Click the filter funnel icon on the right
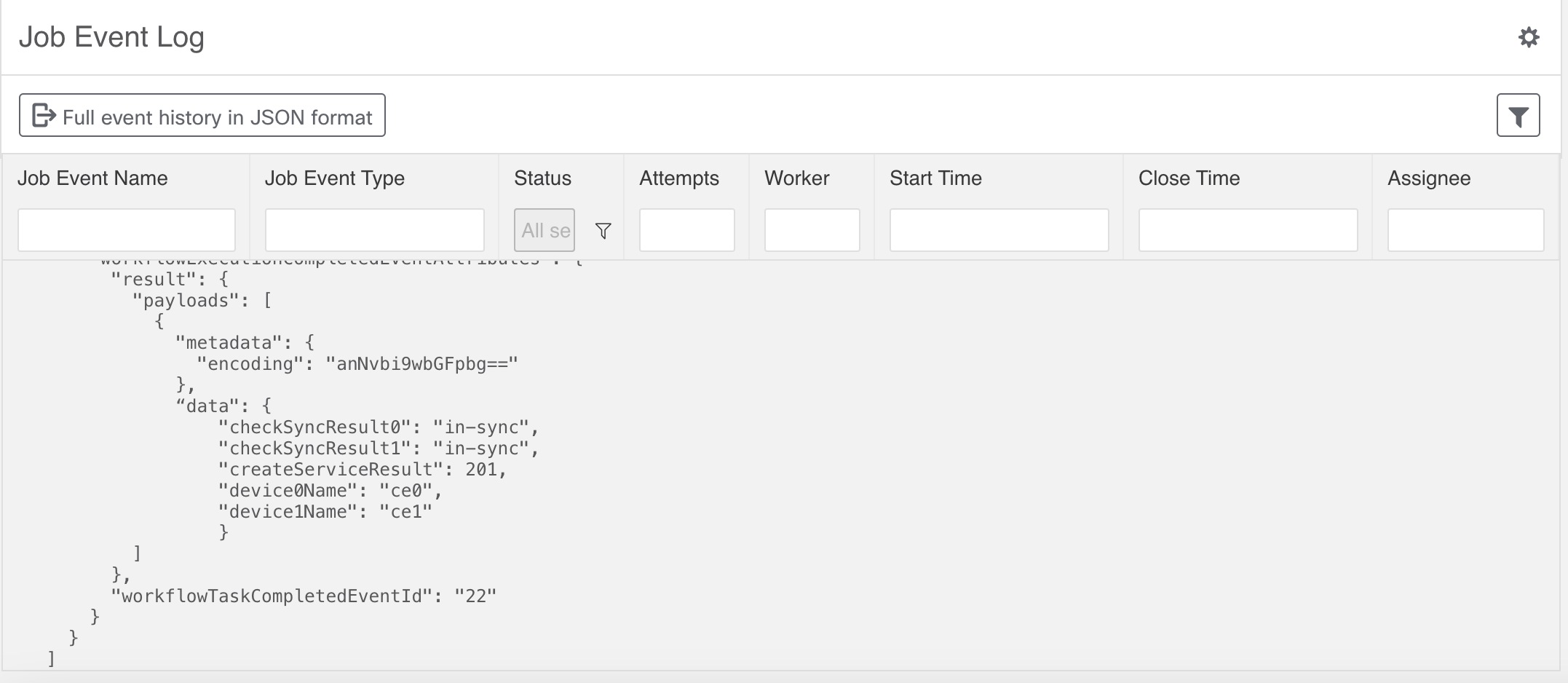Viewport: 1568px width, 683px height. coord(1518,114)
